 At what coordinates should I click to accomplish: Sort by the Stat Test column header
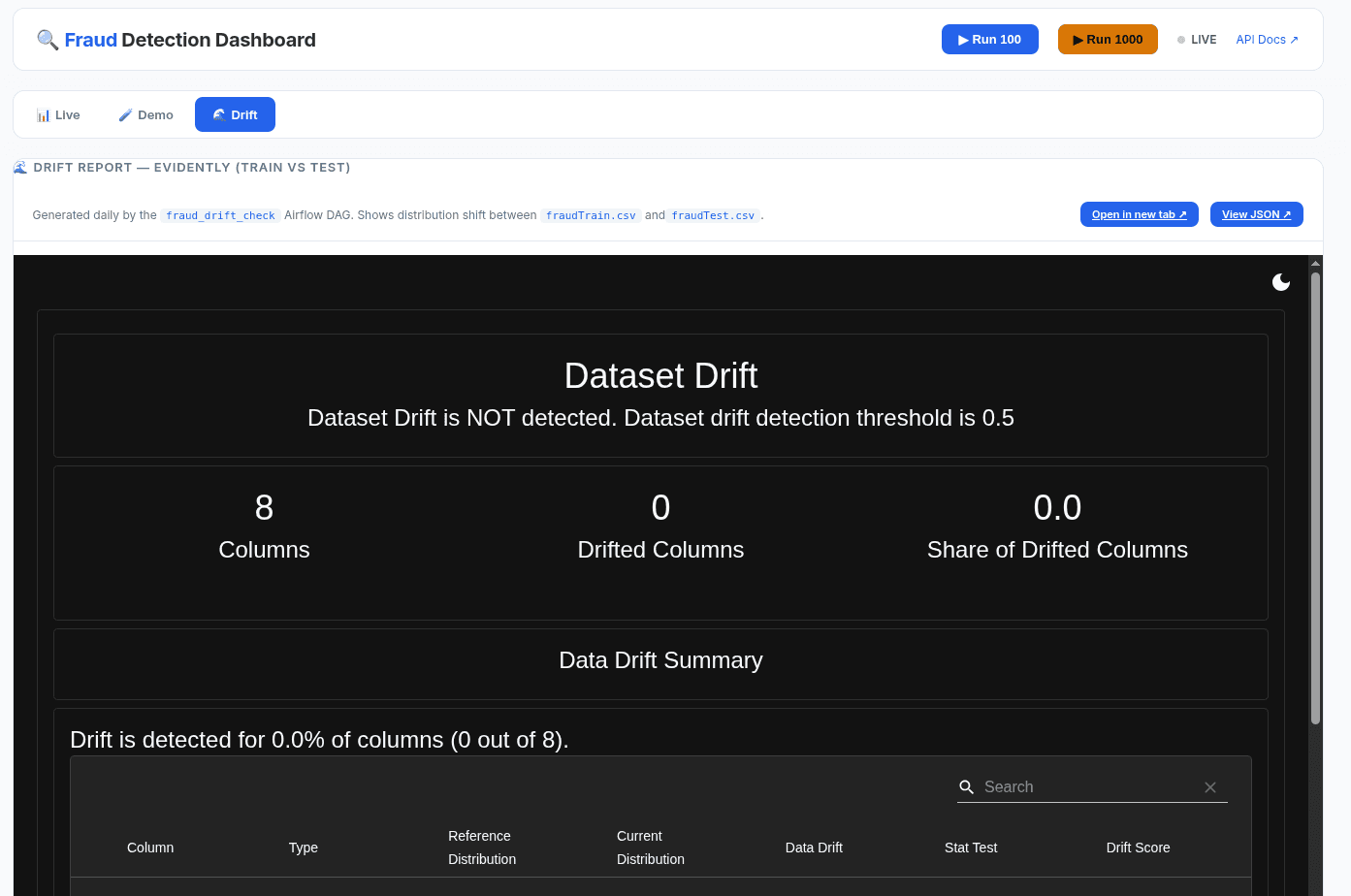coord(971,848)
